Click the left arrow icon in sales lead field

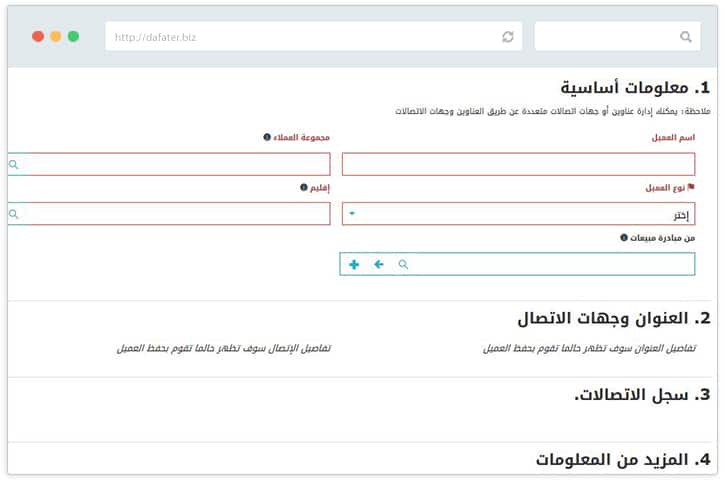point(379,264)
